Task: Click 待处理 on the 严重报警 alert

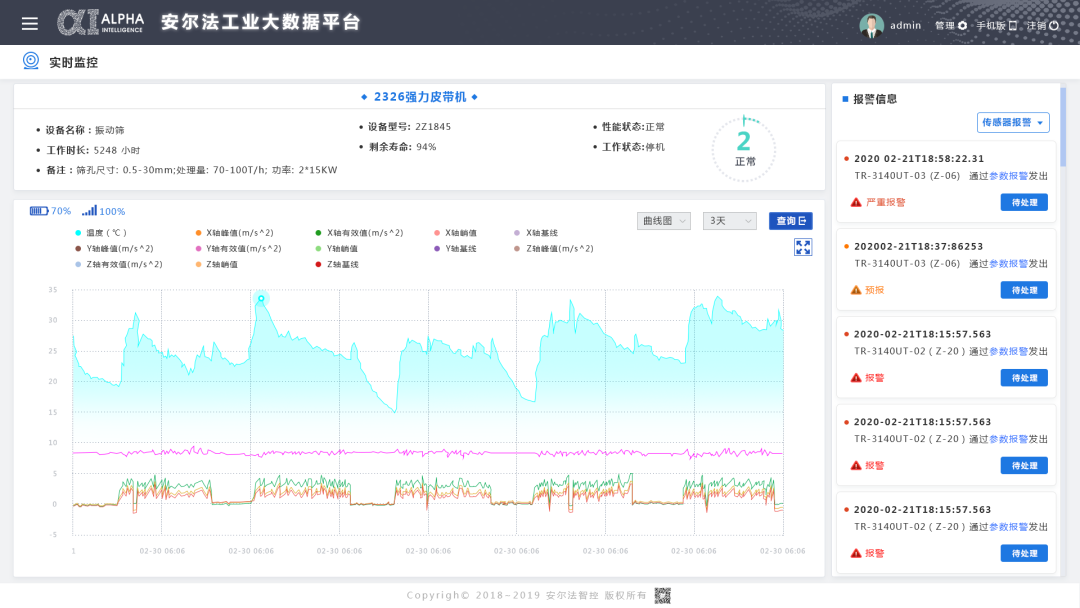Action: [x=1024, y=202]
